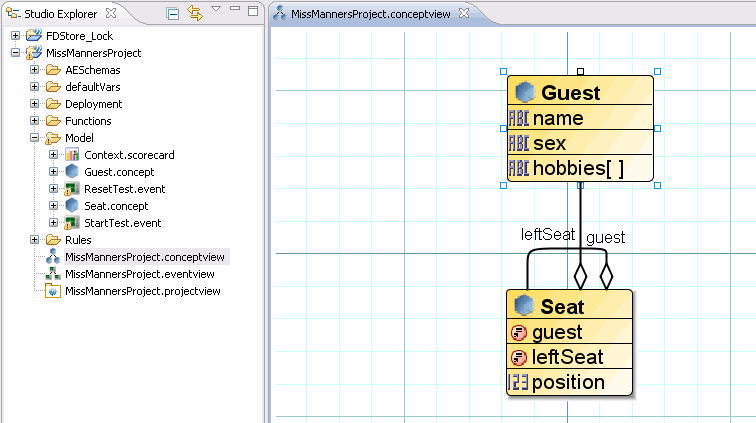This screenshot has width=756, height=423.
Task: Click the Collapse All icon in Studio Explorer
Action: 173,14
